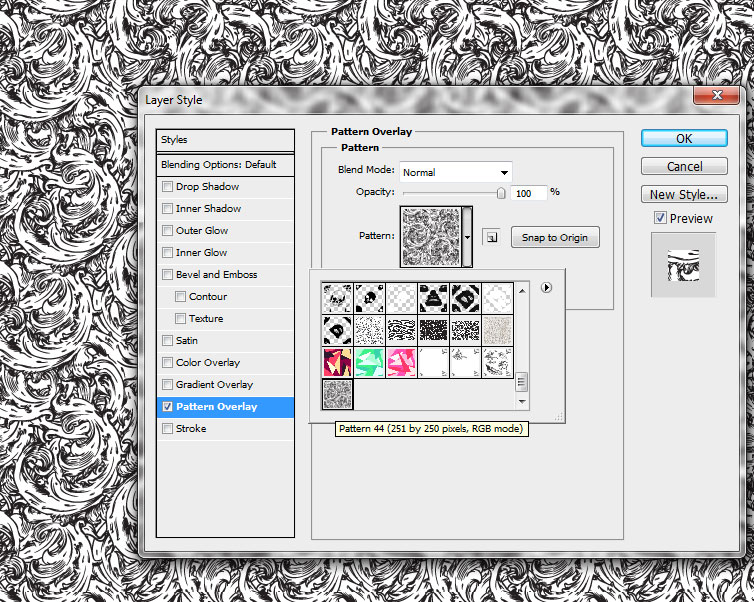Close the Layer Style dialog window
The height and width of the screenshot is (602, 754).
click(716, 95)
